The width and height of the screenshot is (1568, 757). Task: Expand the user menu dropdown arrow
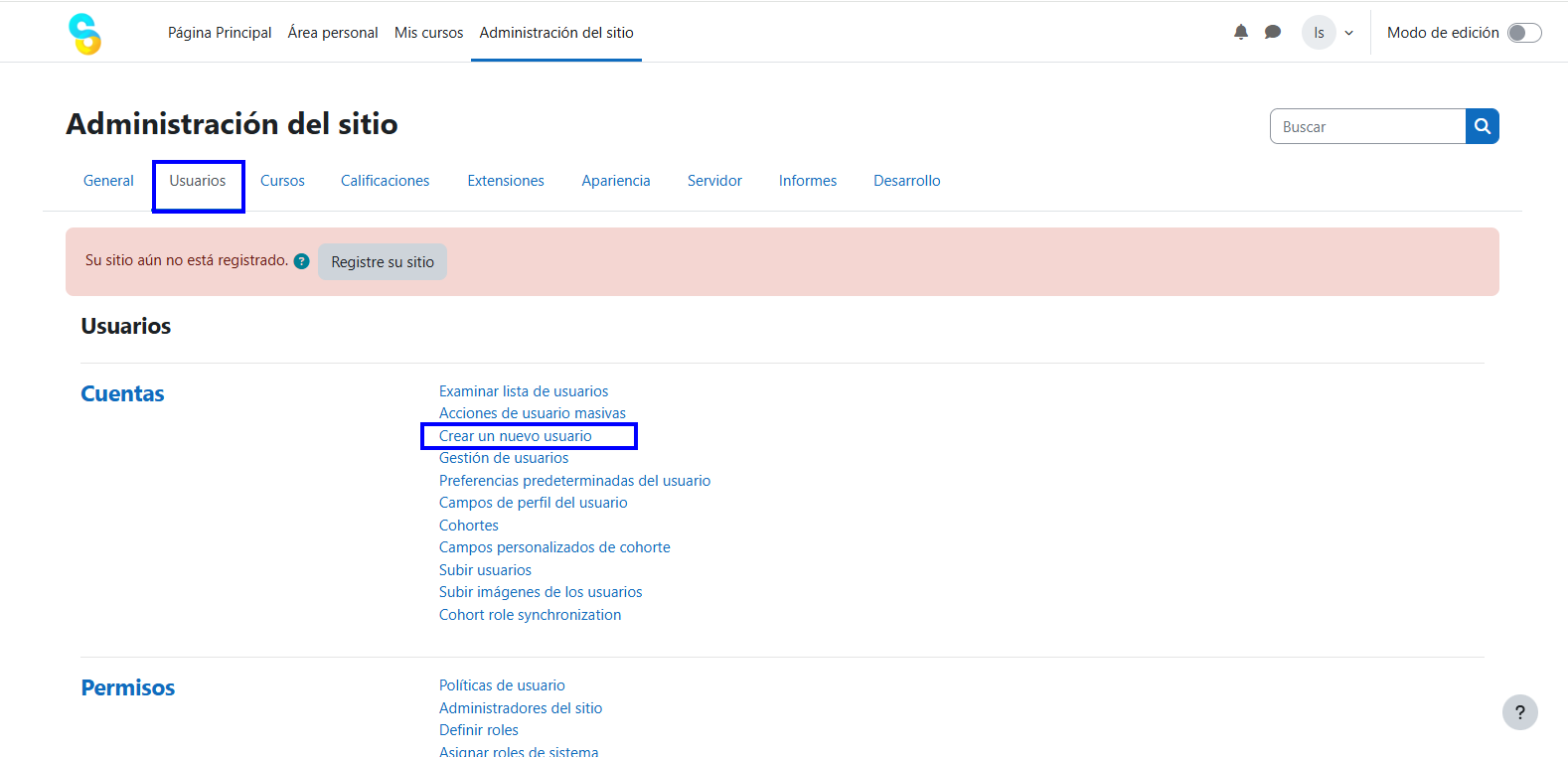1348,33
